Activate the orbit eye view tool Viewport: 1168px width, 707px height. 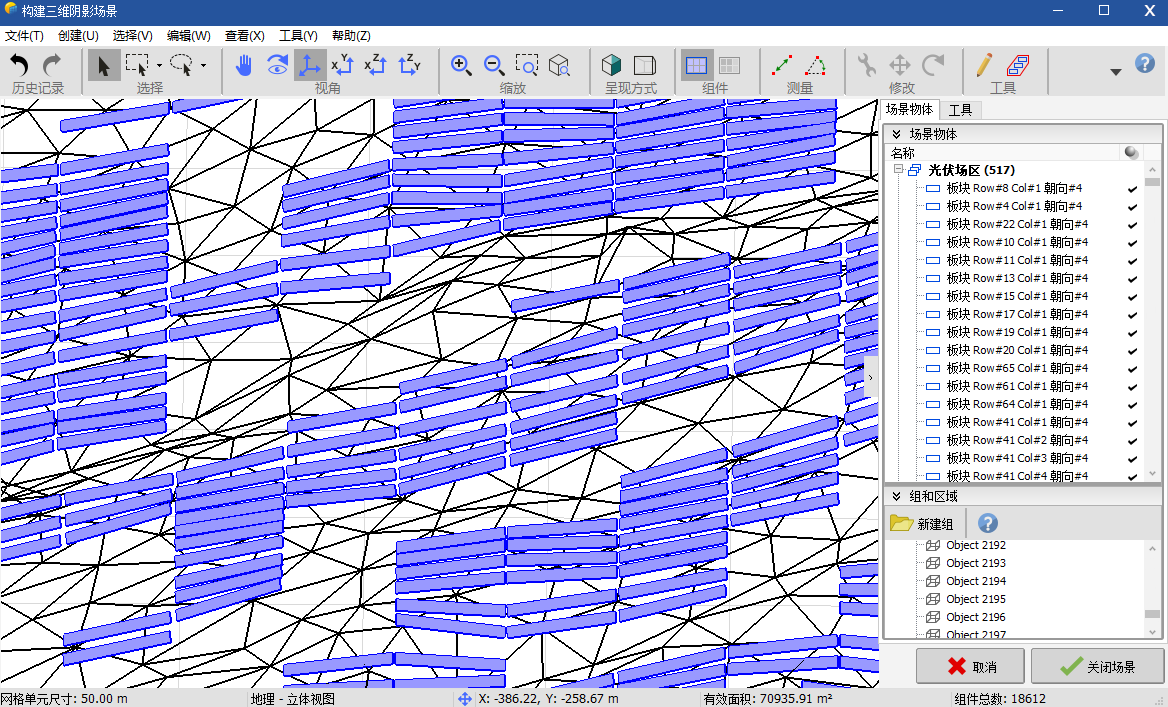point(277,66)
